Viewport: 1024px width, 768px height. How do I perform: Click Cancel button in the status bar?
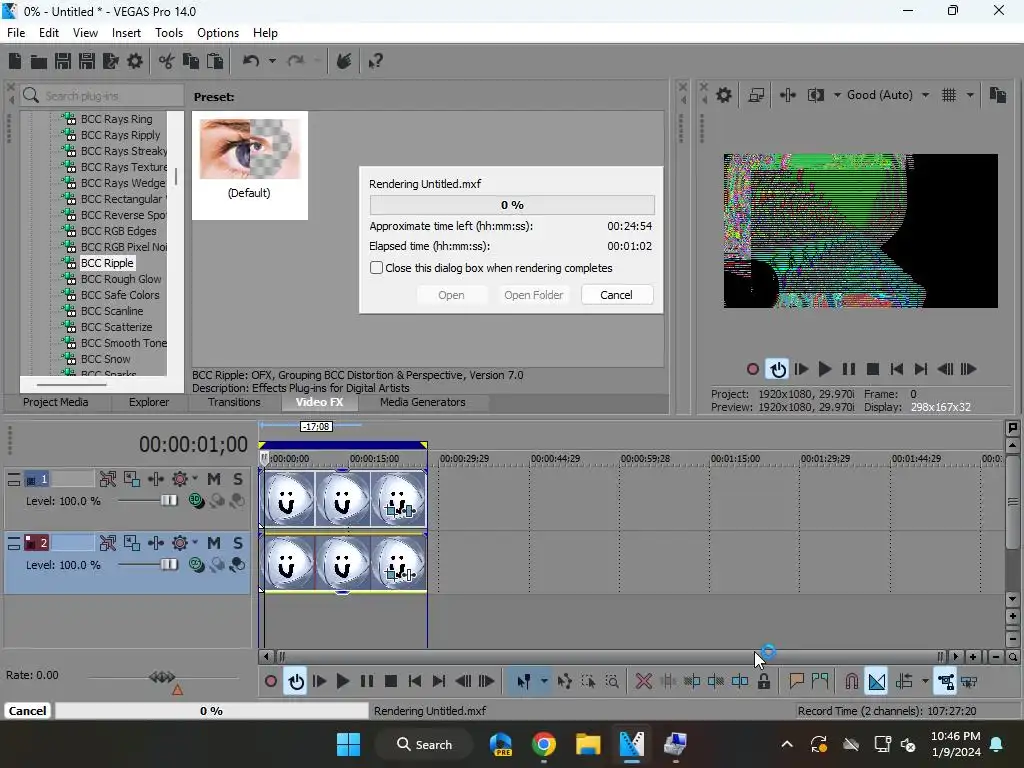click(x=27, y=711)
